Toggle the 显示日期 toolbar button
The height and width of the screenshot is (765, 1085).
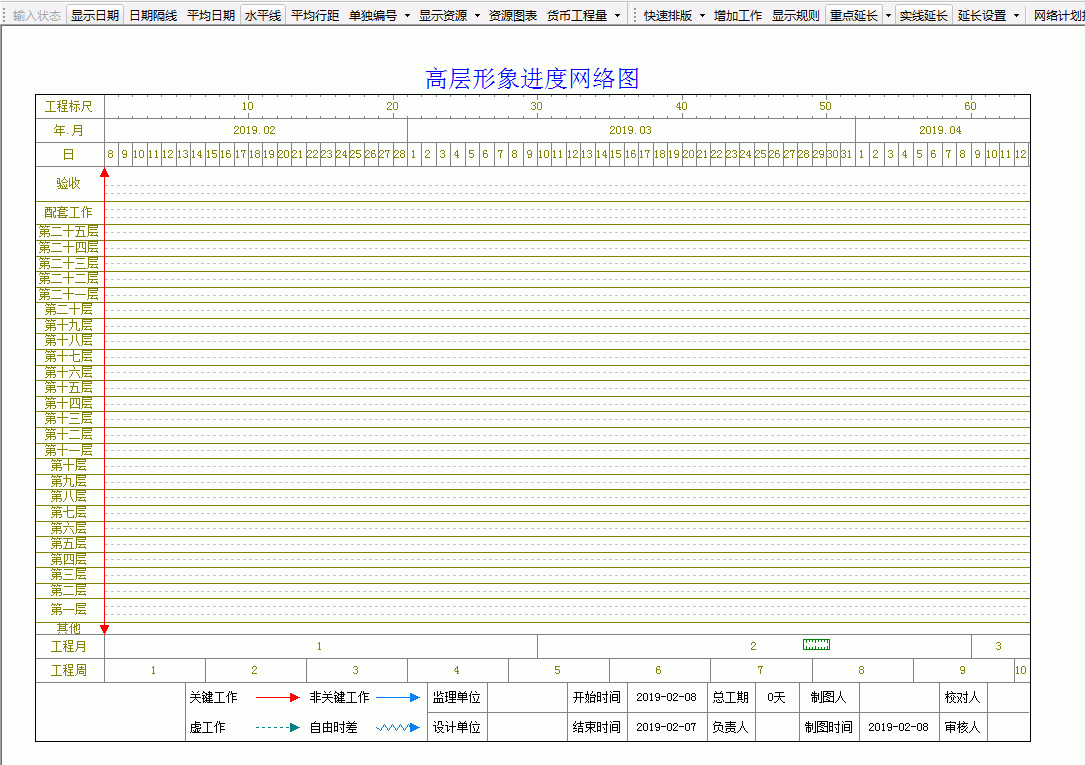pyautogui.click(x=95, y=15)
